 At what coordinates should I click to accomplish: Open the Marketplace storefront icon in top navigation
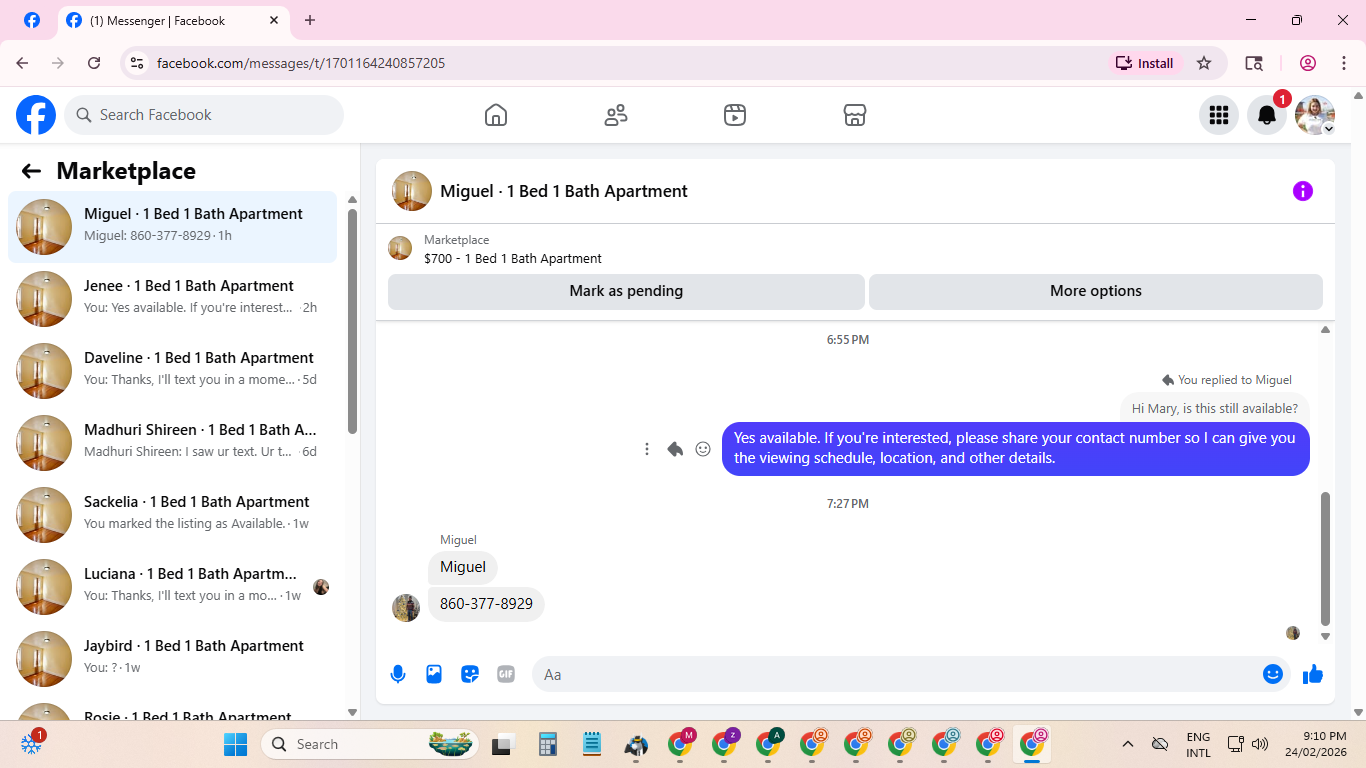pyautogui.click(x=855, y=115)
